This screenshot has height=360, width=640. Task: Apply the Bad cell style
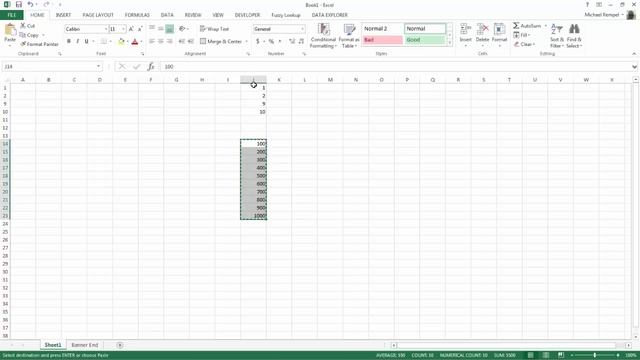click(382, 40)
